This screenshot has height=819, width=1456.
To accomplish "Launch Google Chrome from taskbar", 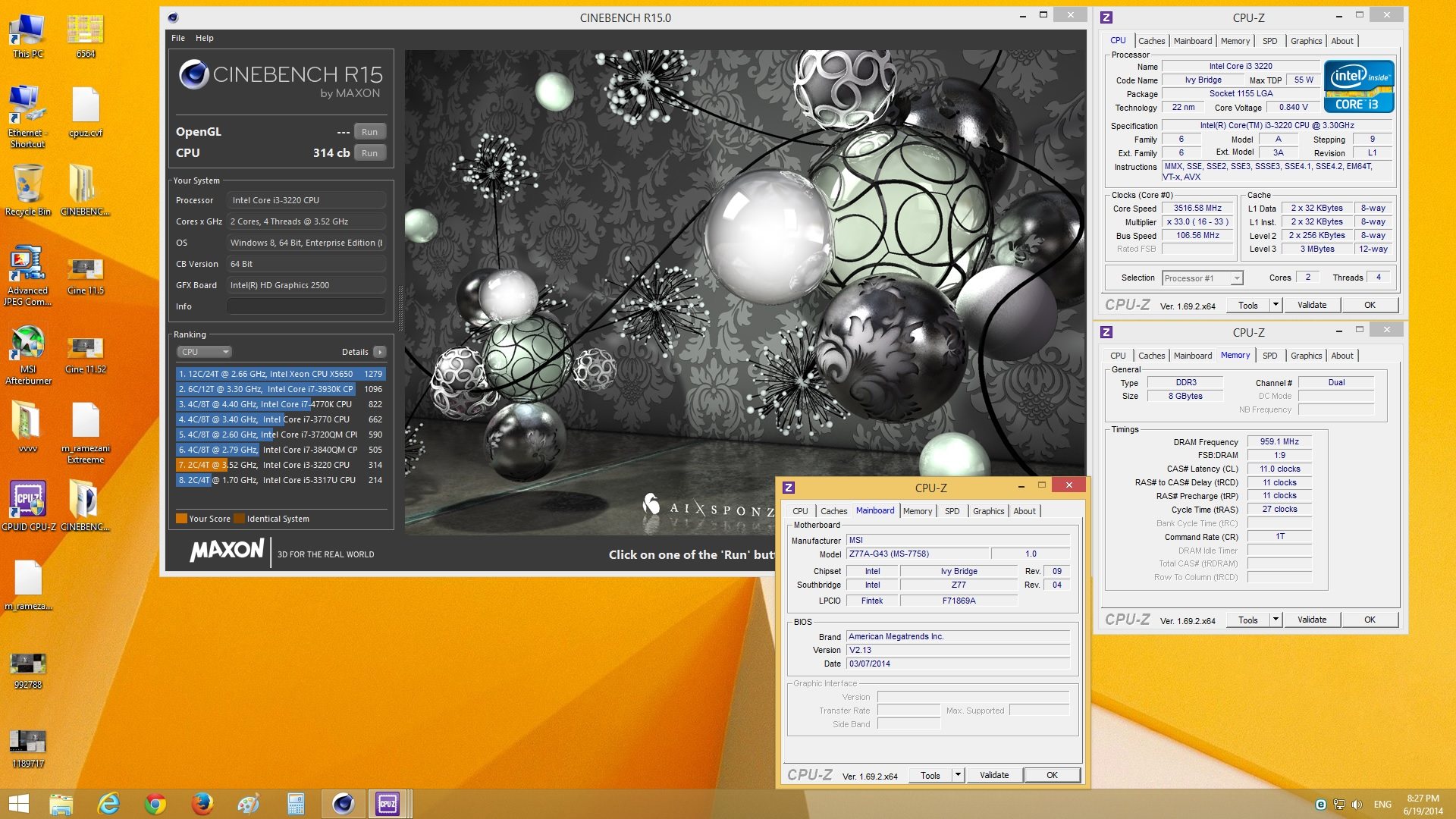I will (155, 804).
